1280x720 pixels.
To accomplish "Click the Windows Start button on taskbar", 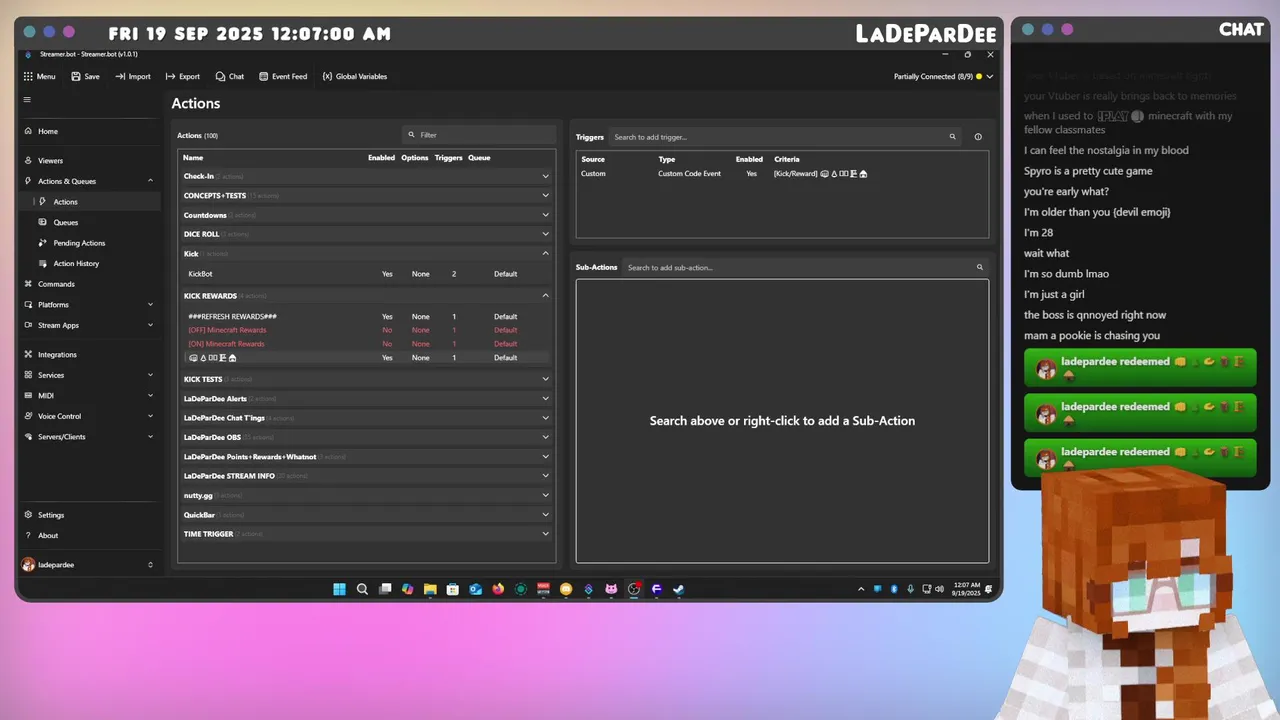I will pos(339,589).
